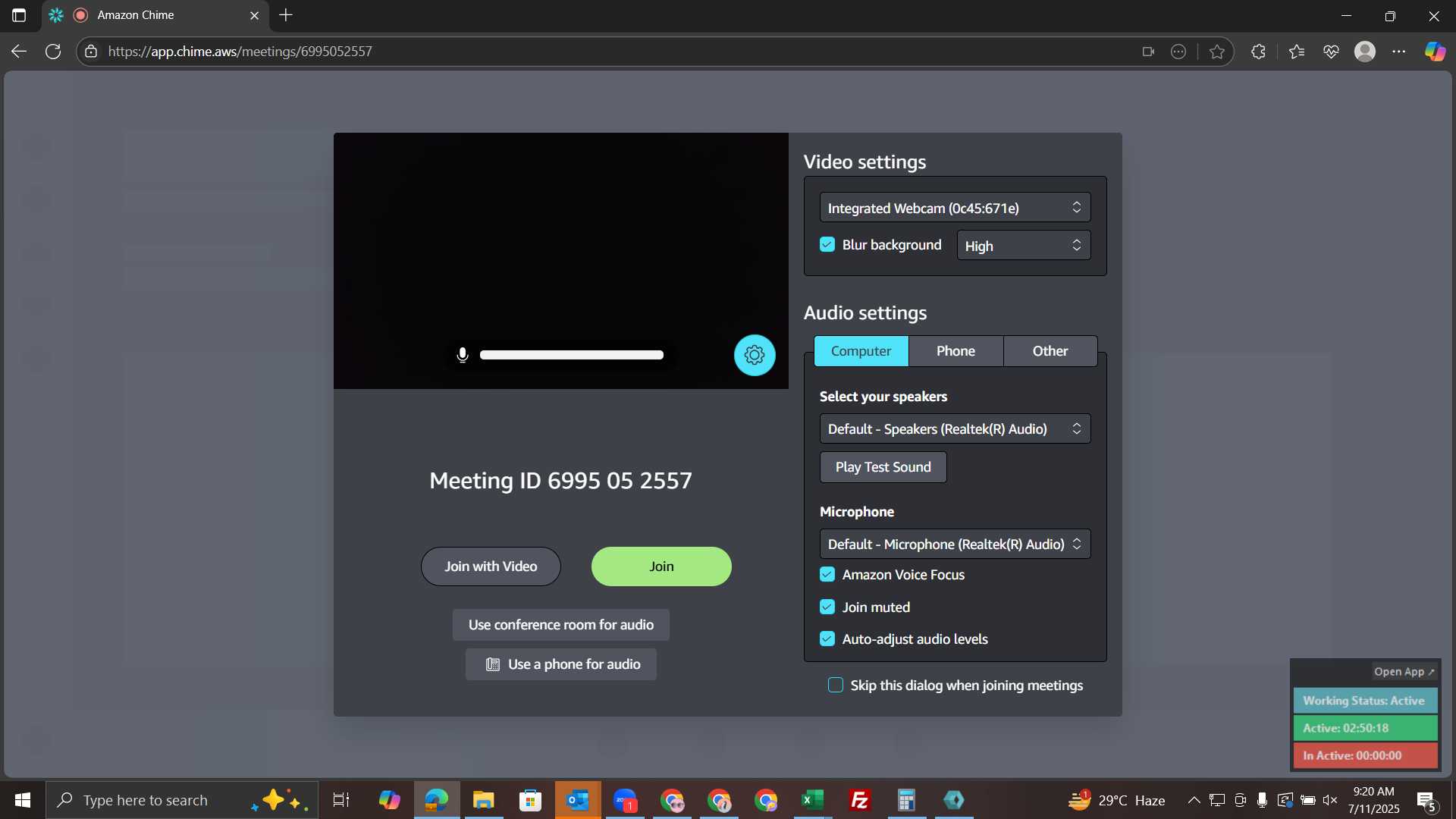Select the Amazon Chime browser tab
The width and height of the screenshot is (1456, 819).
[155, 15]
